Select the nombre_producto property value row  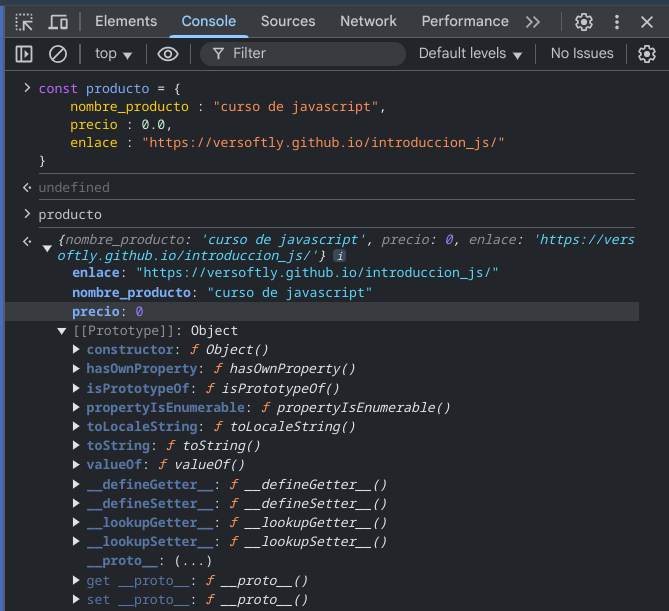(222, 293)
